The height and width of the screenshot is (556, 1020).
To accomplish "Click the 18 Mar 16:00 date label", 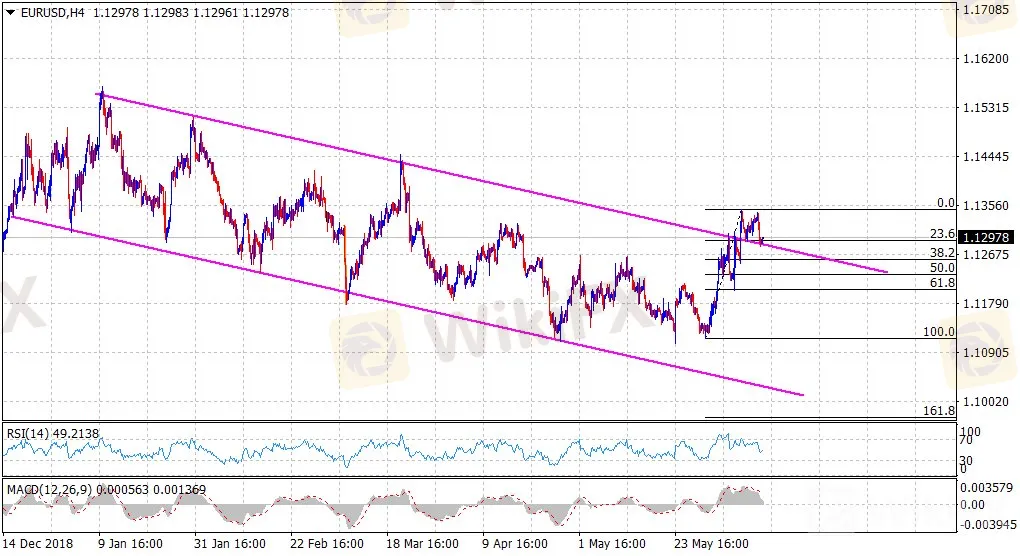I will 422,544.
